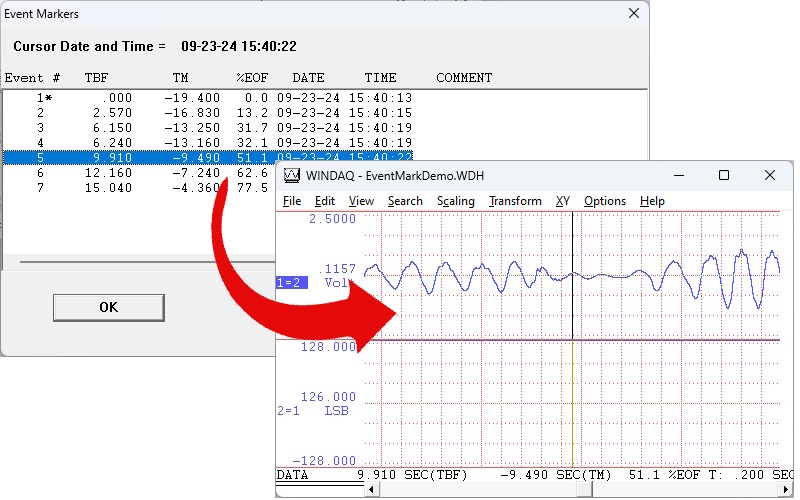Close the Event Markers dialog
The width and height of the screenshot is (800, 500).
[x=634, y=13]
